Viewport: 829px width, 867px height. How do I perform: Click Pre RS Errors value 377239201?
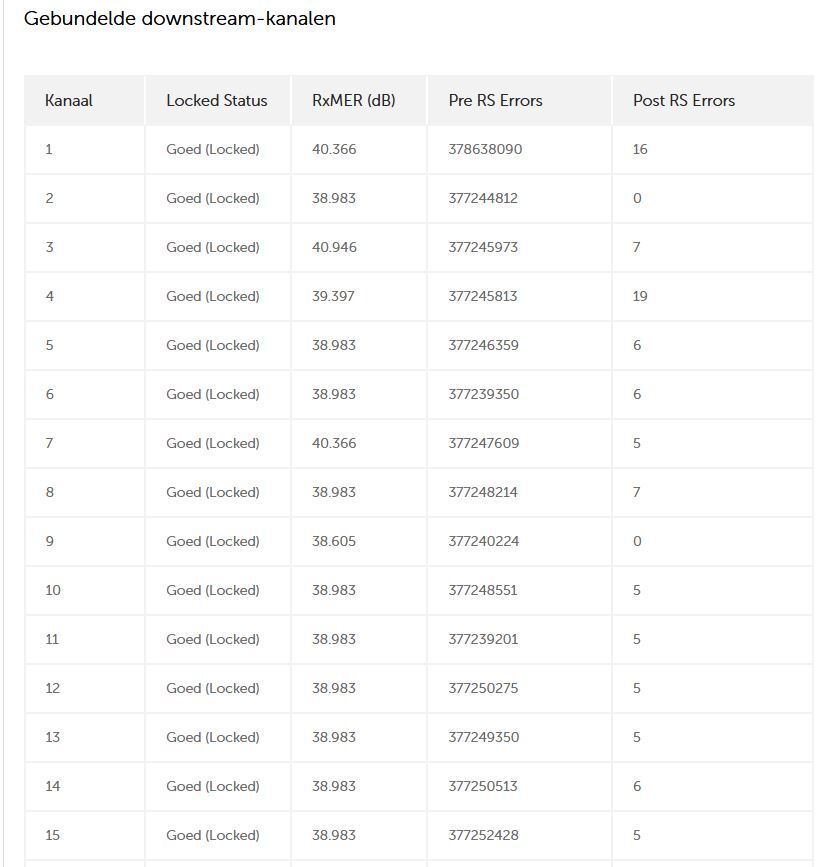coord(483,639)
